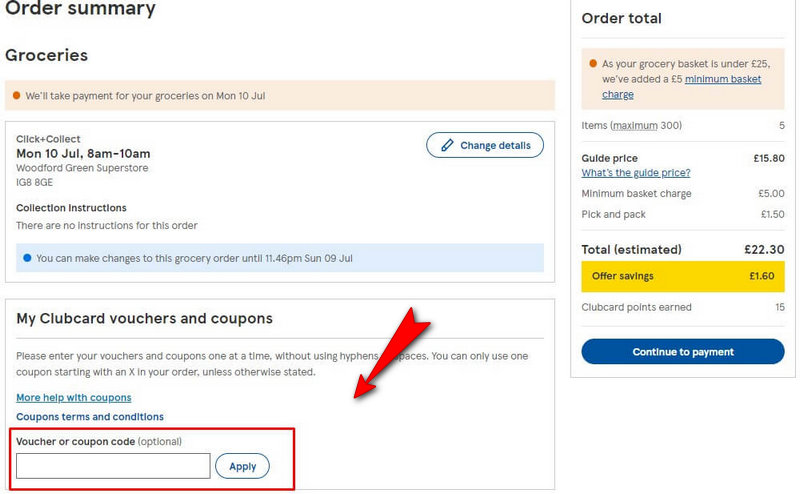The image size is (800, 494).
Task: Click the My Clubcard vouchers and coupons heading
Action: [144, 319]
